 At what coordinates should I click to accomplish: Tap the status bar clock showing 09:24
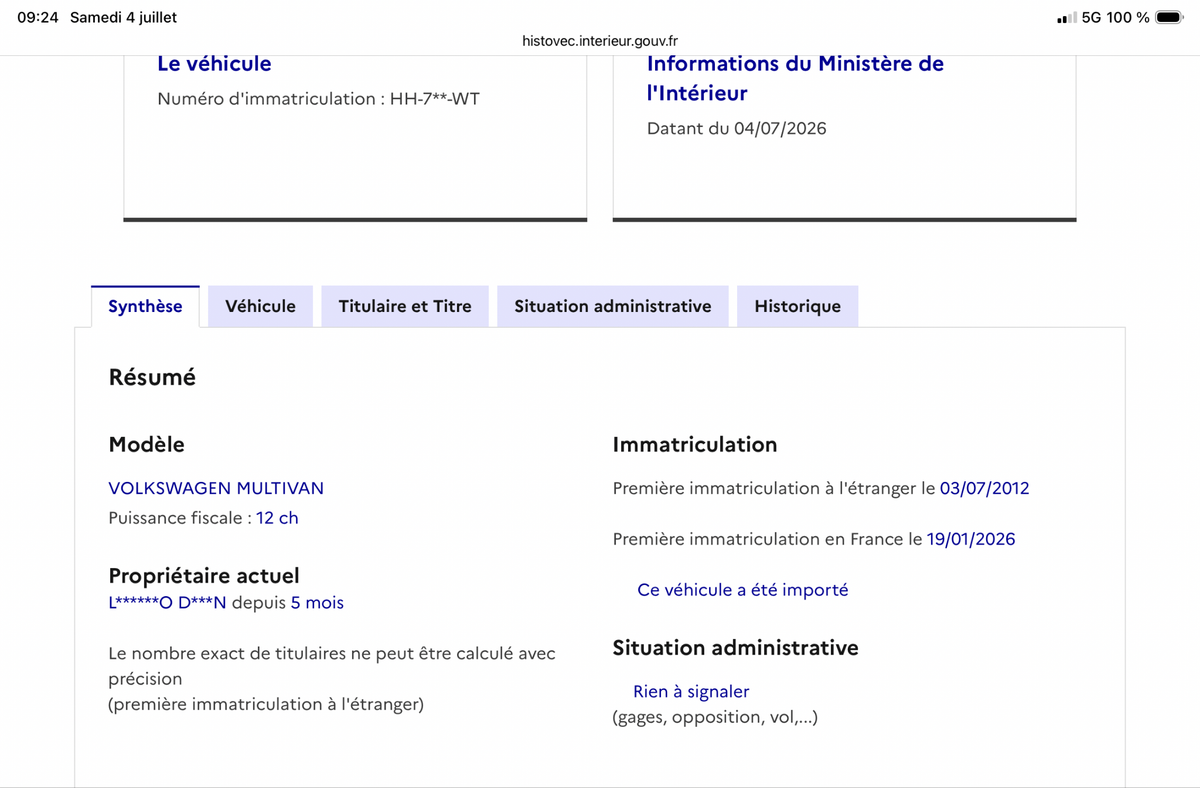(x=38, y=17)
